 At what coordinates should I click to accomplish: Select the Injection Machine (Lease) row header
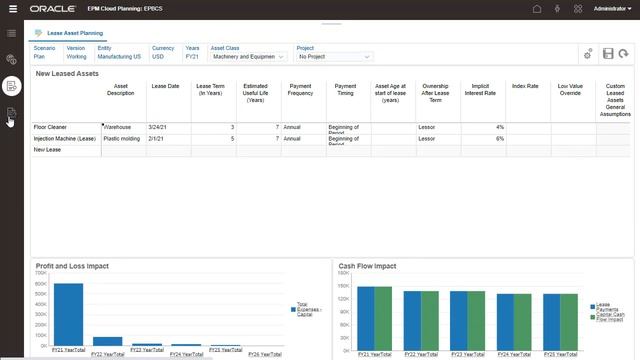click(67, 139)
